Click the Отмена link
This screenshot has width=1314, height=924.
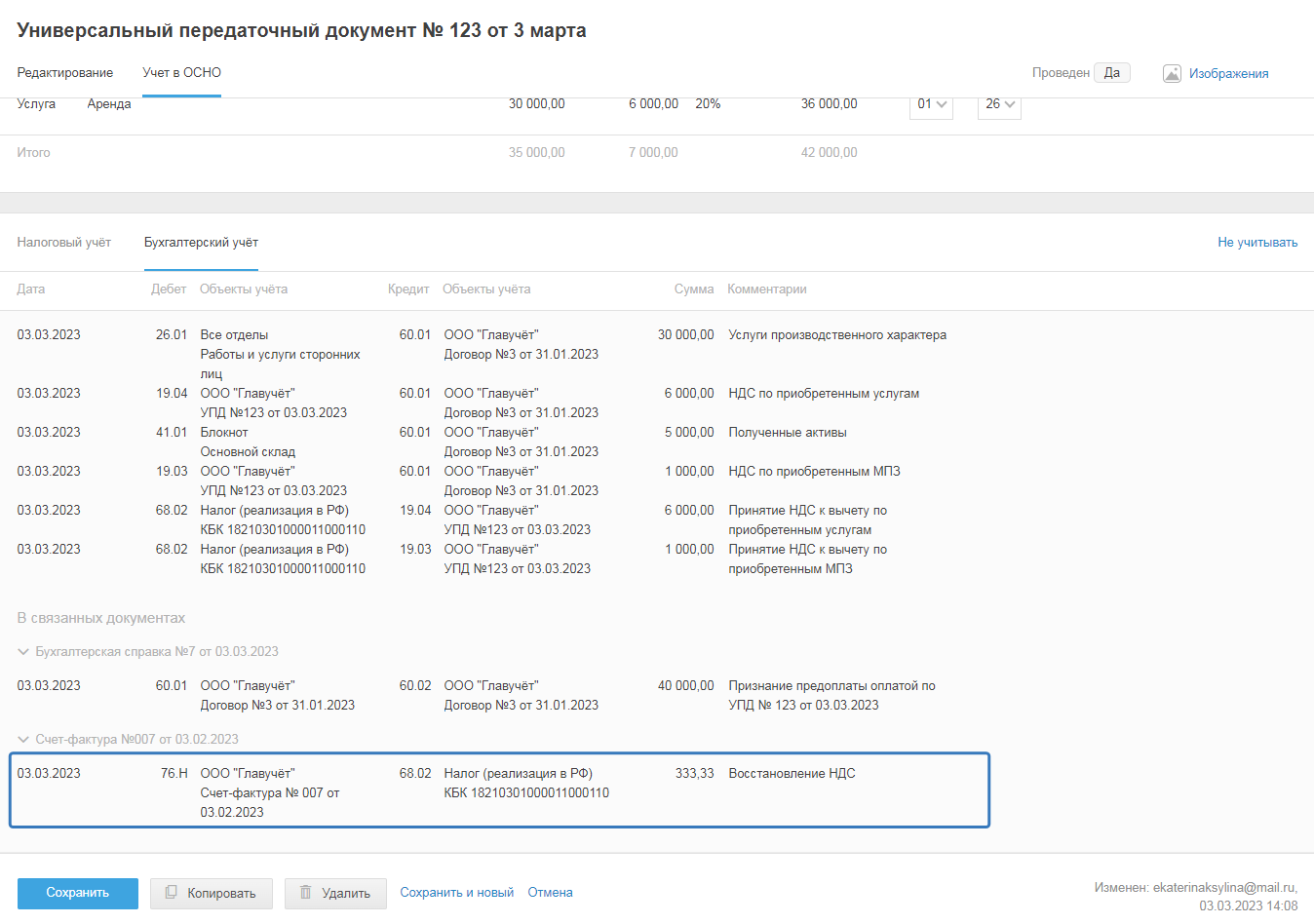pos(550,893)
